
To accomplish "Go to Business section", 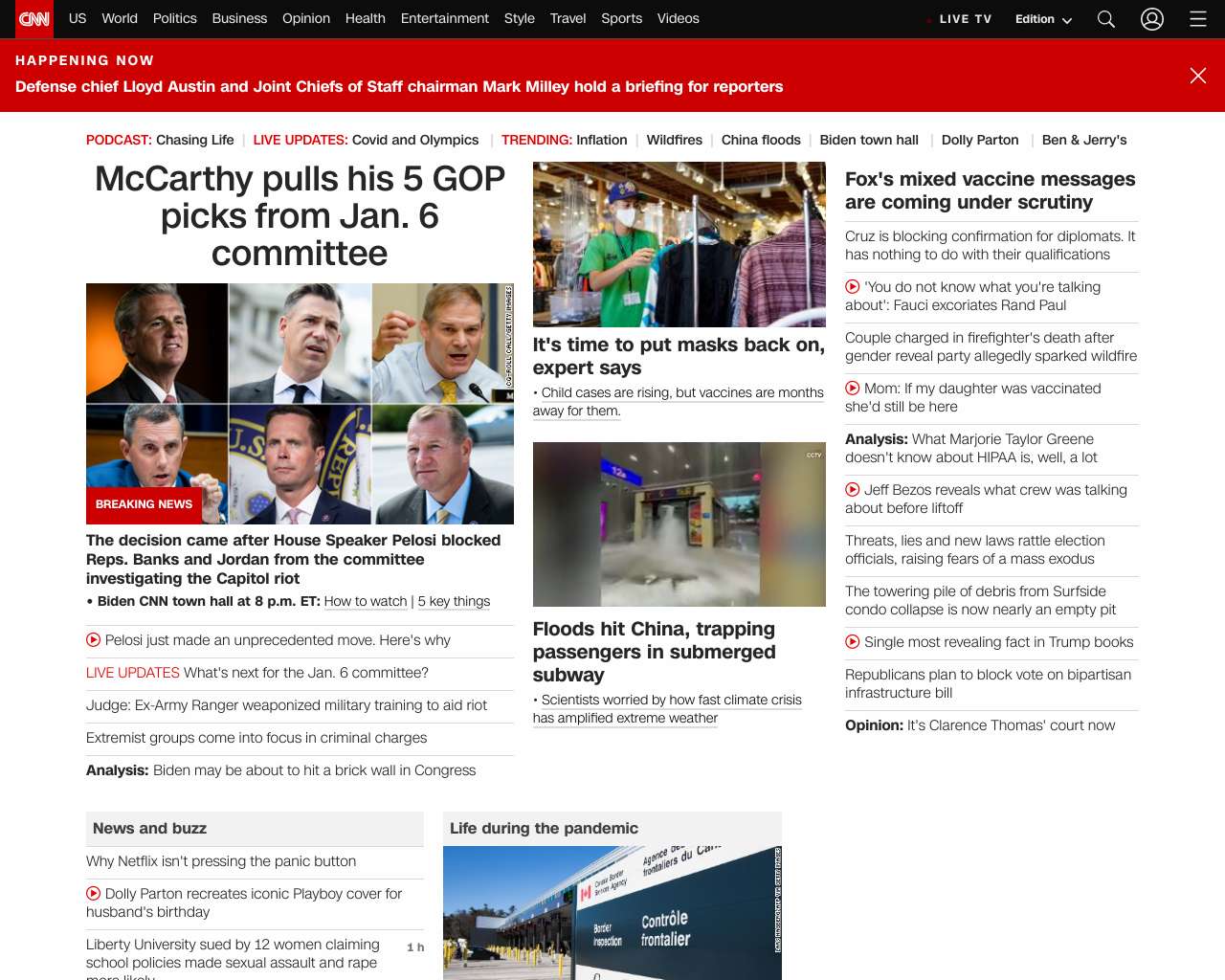I will coord(239,18).
